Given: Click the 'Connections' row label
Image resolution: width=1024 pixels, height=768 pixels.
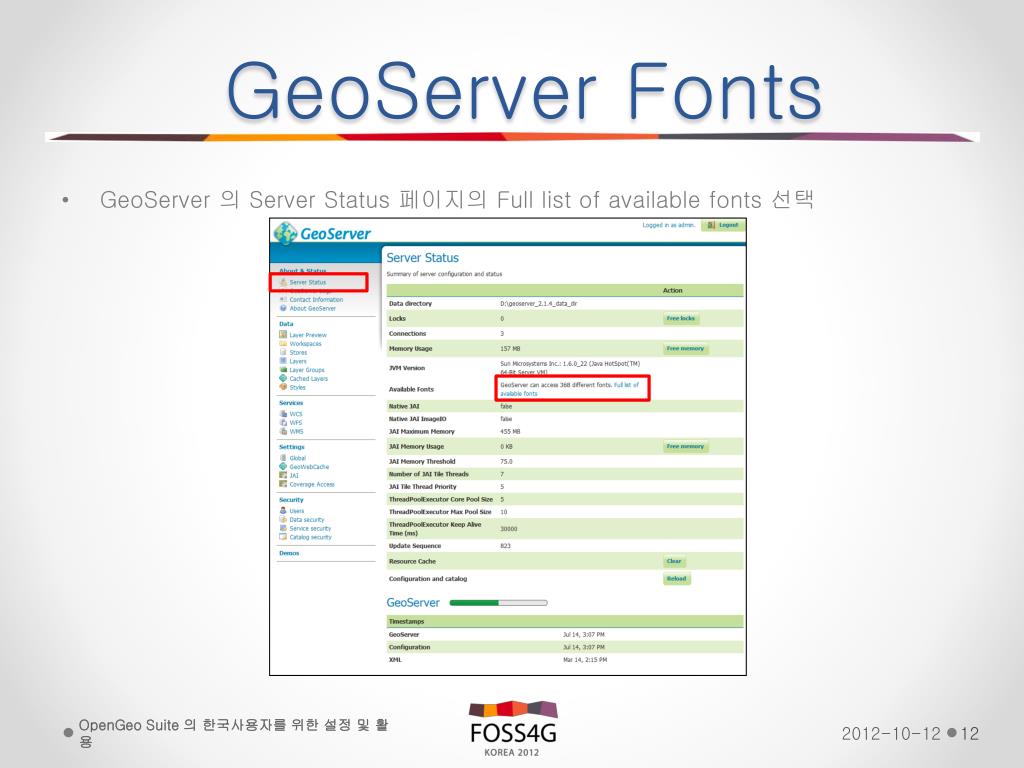Looking at the screenshot, I should tap(408, 334).
